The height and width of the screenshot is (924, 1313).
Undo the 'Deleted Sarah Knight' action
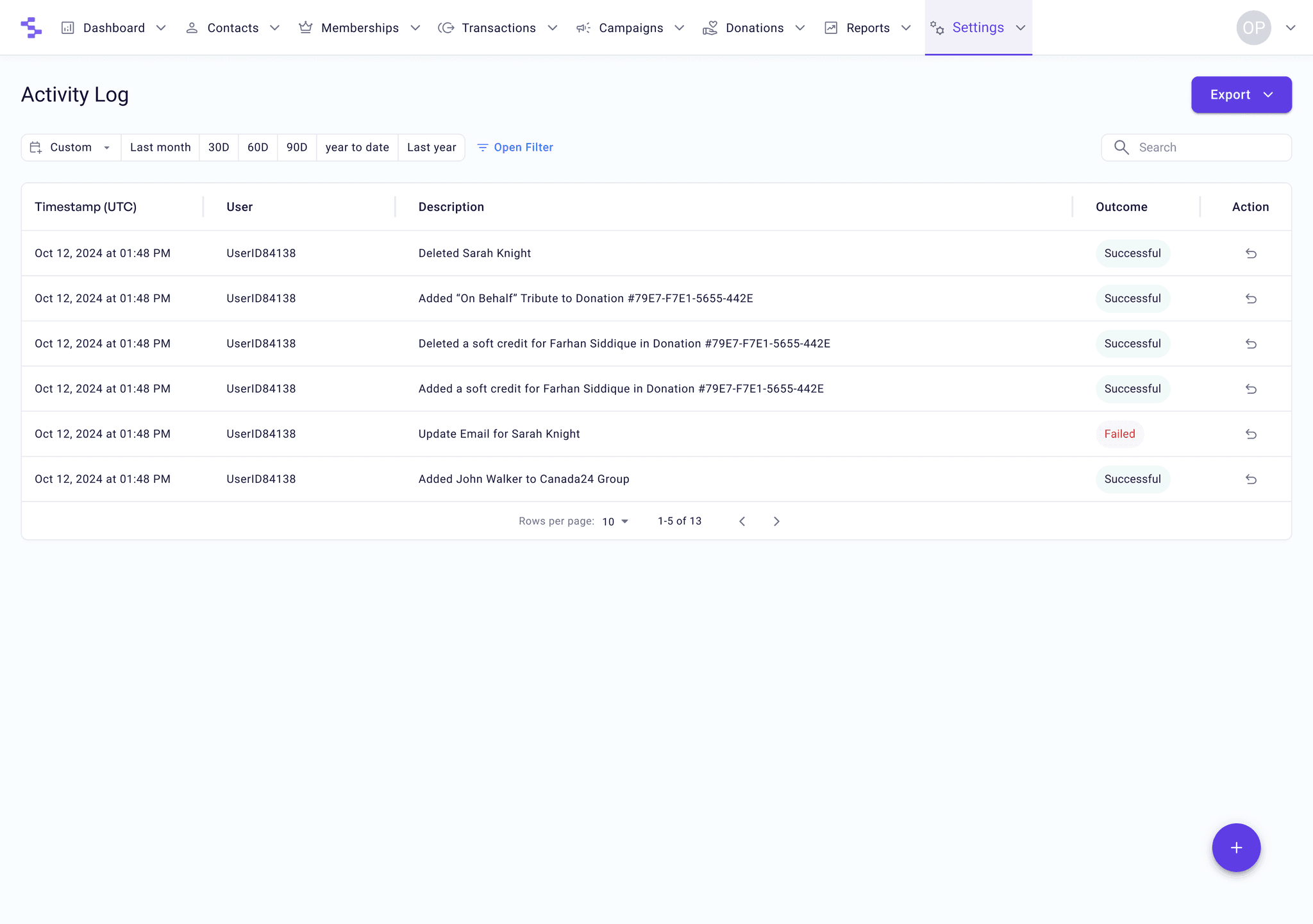(x=1251, y=253)
